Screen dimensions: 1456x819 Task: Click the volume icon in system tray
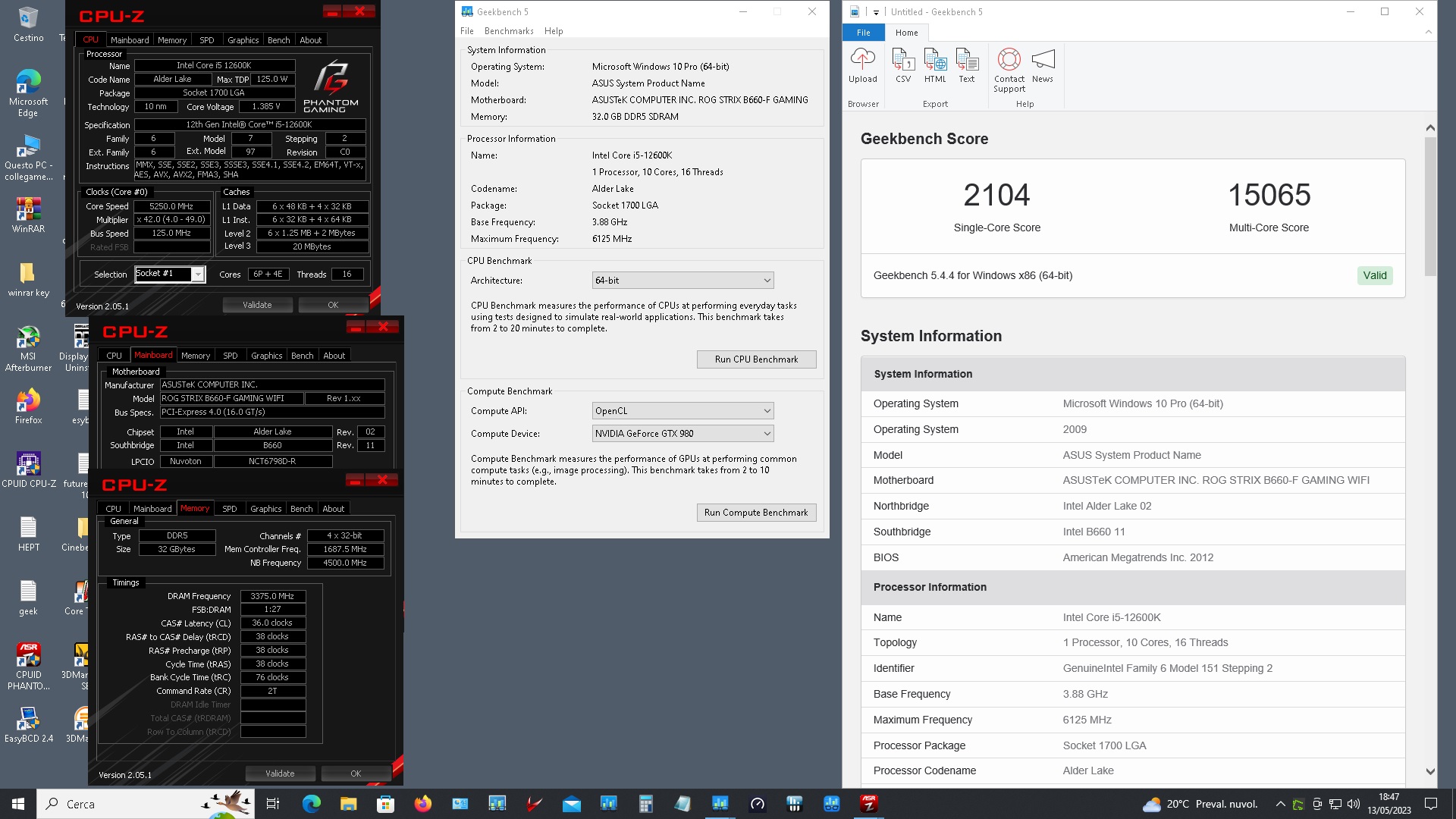(x=1354, y=804)
